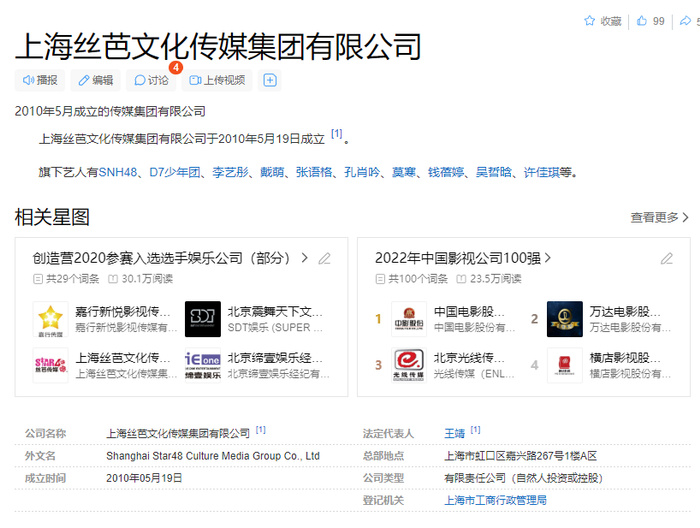Click the 光线传媒 red e logo thumbnail

point(409,366)
